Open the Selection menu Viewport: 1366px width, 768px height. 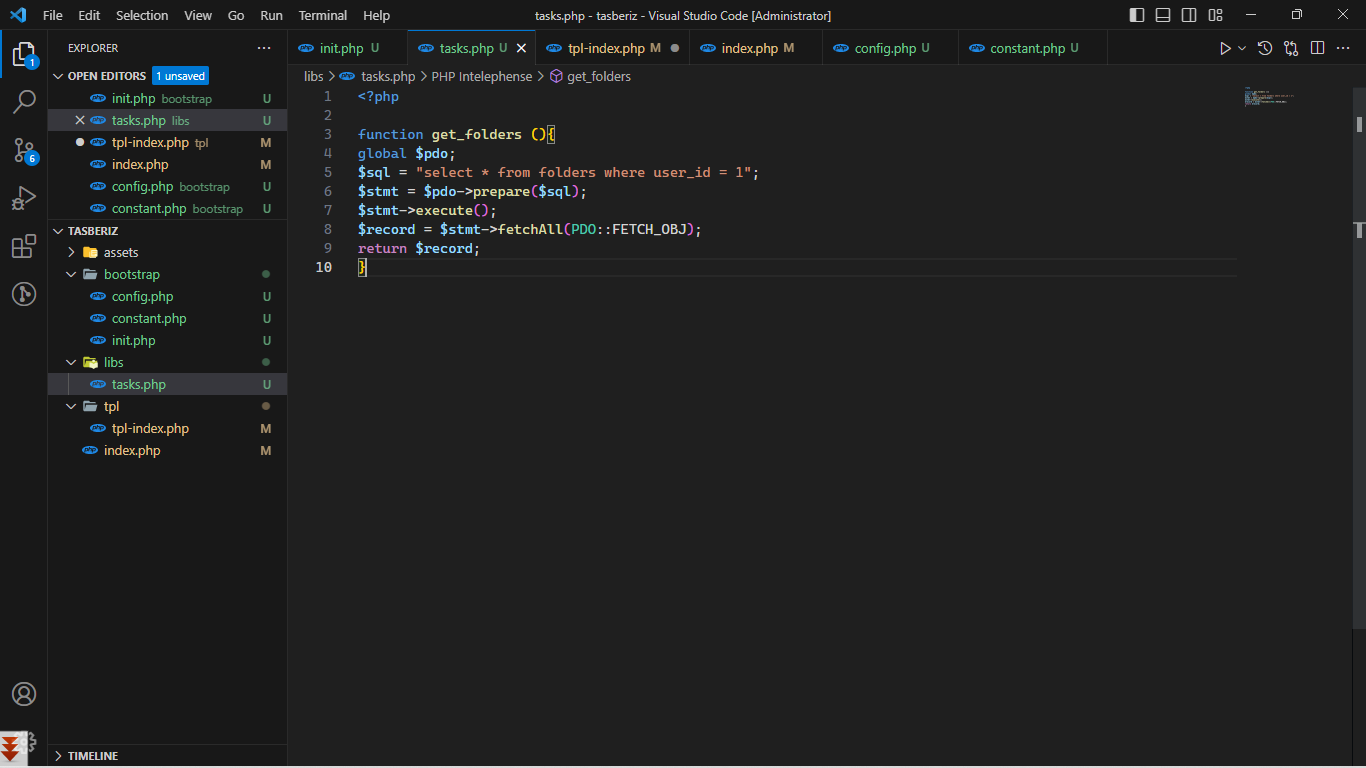pyautogui.click(x=142, y=15)
